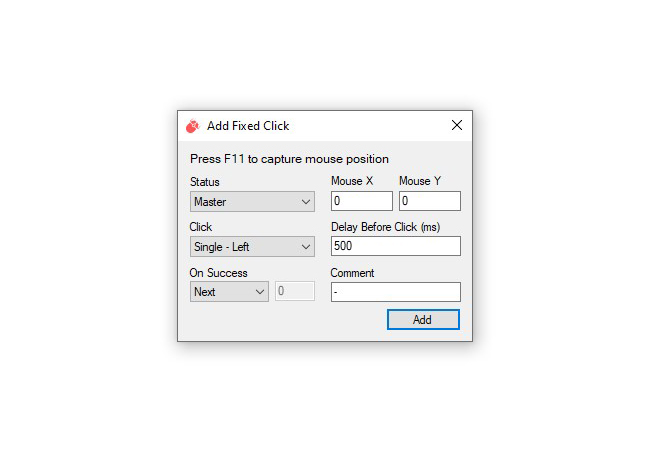650x449 pixels.
Task: Click the red mouse app icon in title bar
Action: [193, 126]
